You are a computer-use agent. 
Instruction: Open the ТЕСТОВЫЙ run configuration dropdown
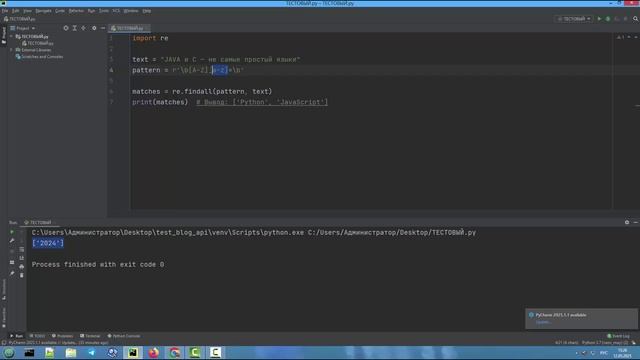click(574, 19)
